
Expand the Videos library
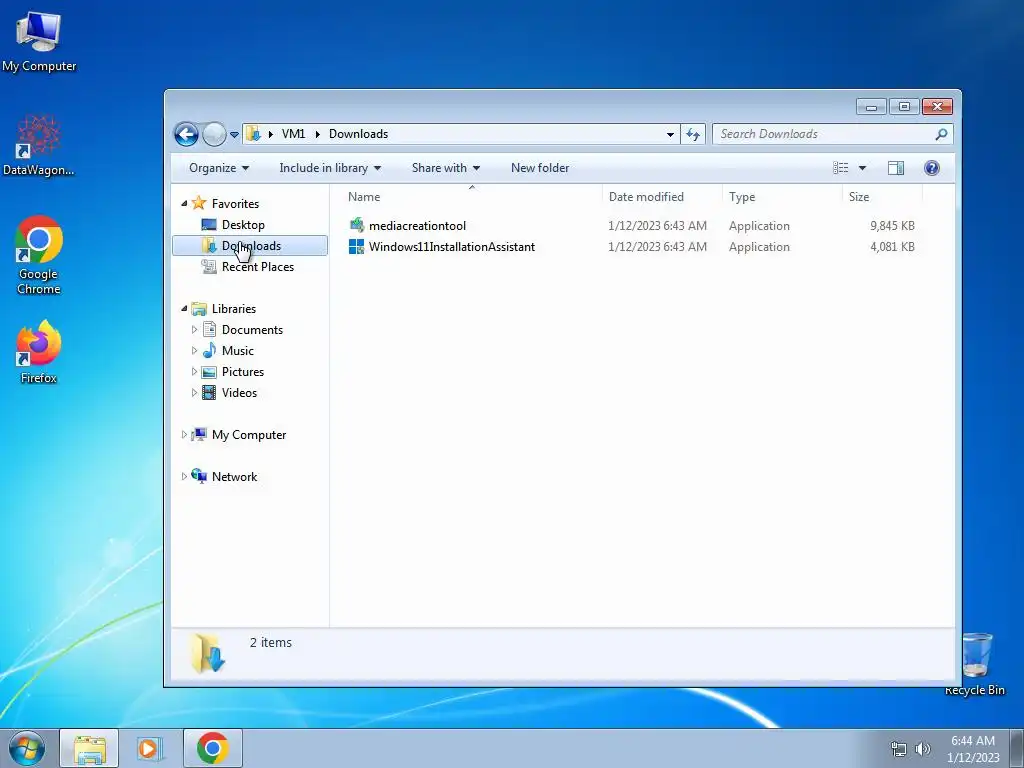(194, 392)
